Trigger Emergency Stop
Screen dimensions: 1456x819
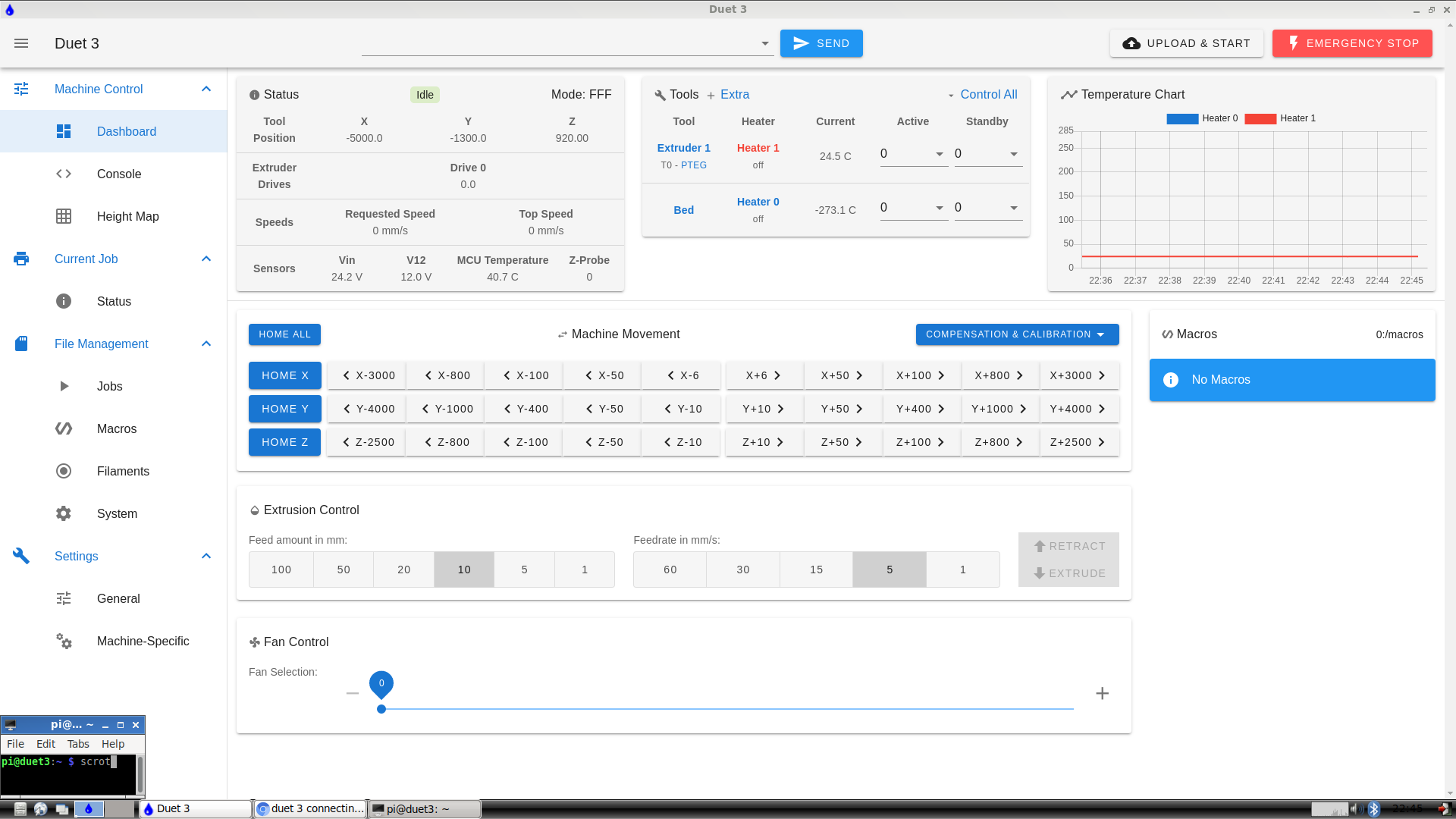click(x=1352, y=43)
